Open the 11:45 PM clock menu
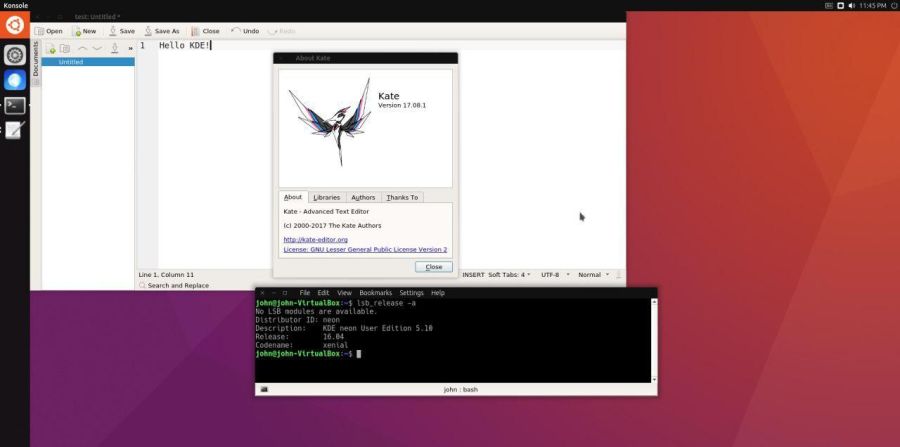Image resolution: width=900 pixels, height=447 pixels. (873, 5)
